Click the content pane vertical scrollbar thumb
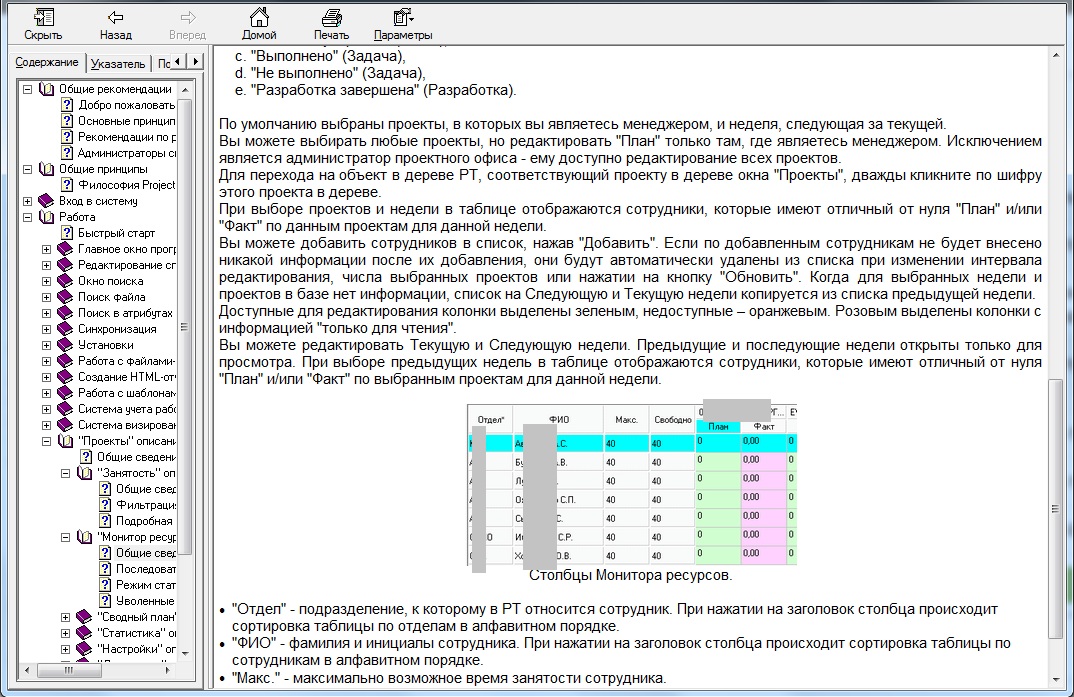 1055,508
